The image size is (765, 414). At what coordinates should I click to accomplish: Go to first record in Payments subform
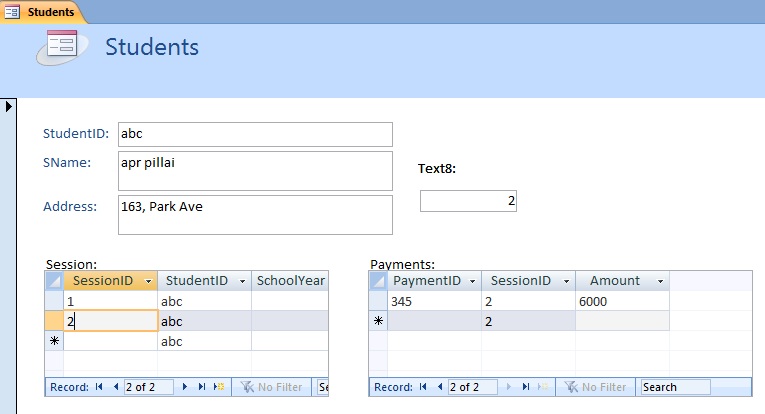[423, 387]
